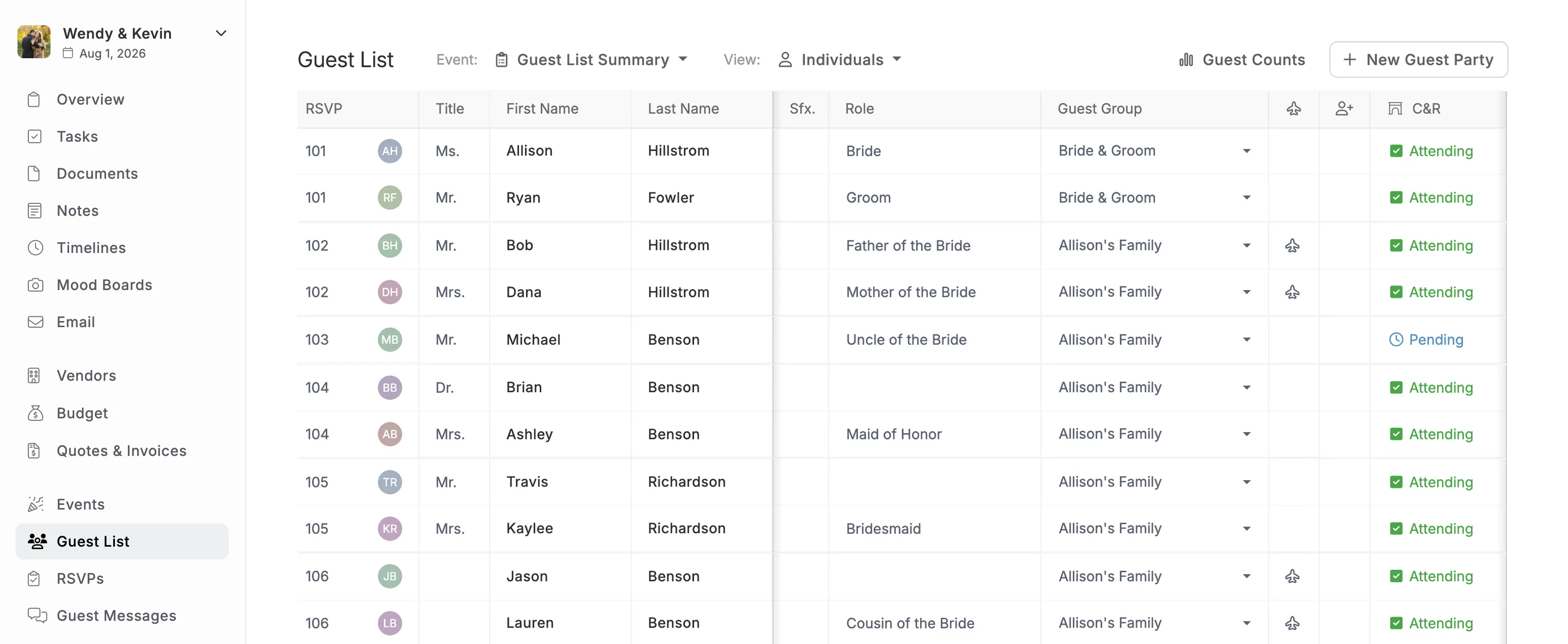
Task: Go to RSVPs in the sidebar
Action: (80, 579)
